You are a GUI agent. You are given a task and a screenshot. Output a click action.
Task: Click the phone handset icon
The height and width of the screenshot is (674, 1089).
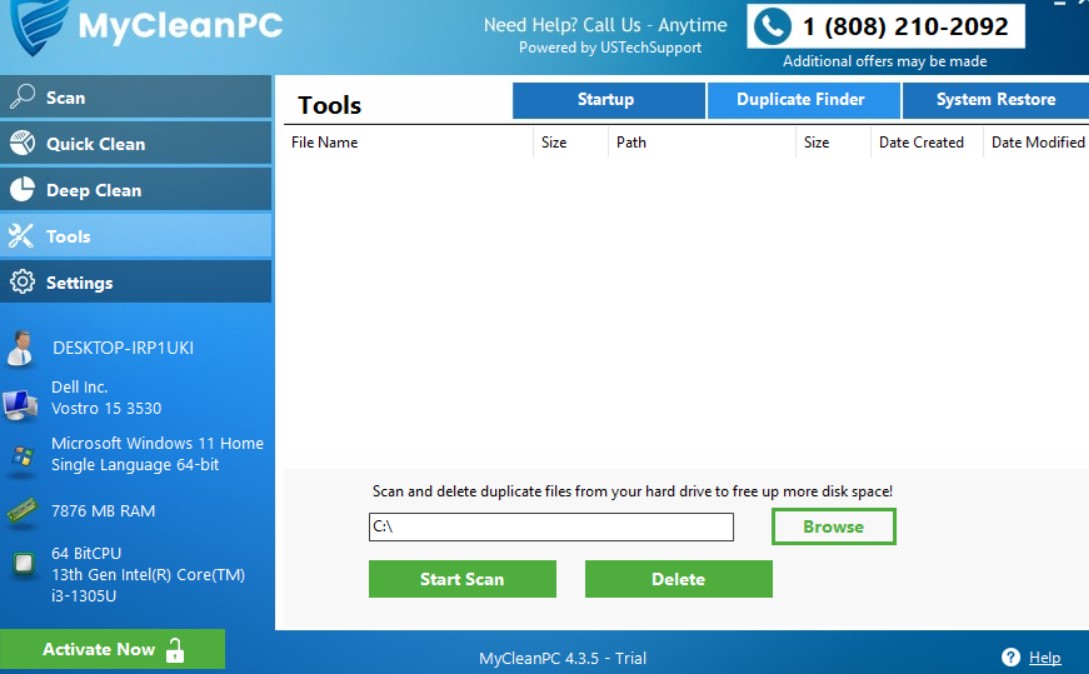tap(772, 26)
